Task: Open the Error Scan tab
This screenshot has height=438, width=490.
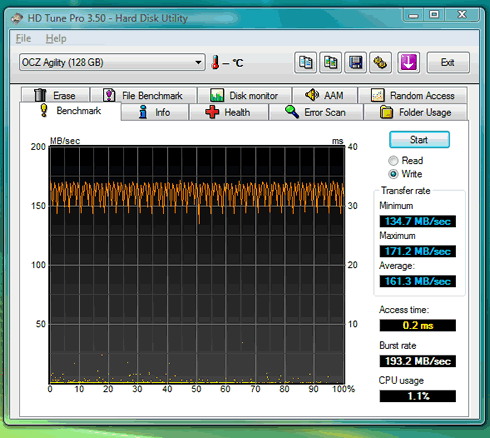Action: click(316, 112)
